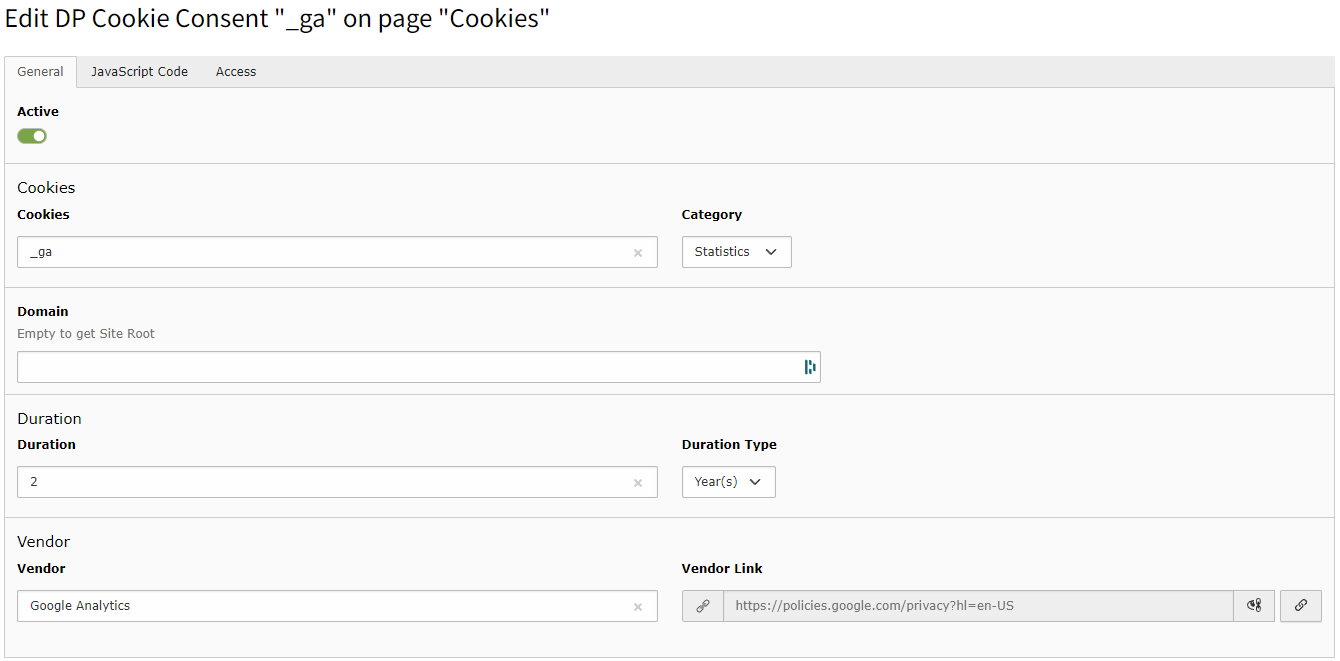Click link icon left of Vendor Link URL
Viewport: 1340px width, 661px height.
pos(703,606)
